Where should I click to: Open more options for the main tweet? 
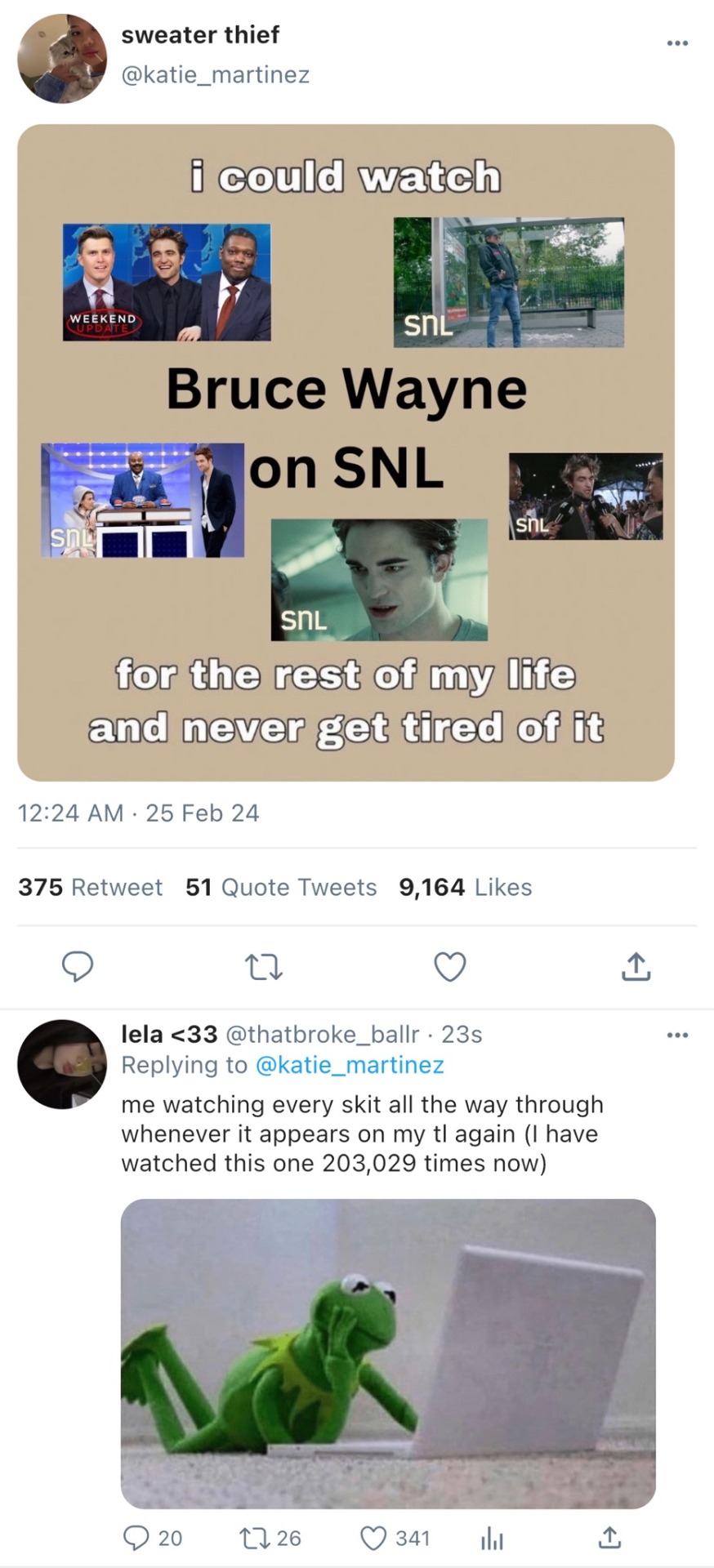[677, 43]
